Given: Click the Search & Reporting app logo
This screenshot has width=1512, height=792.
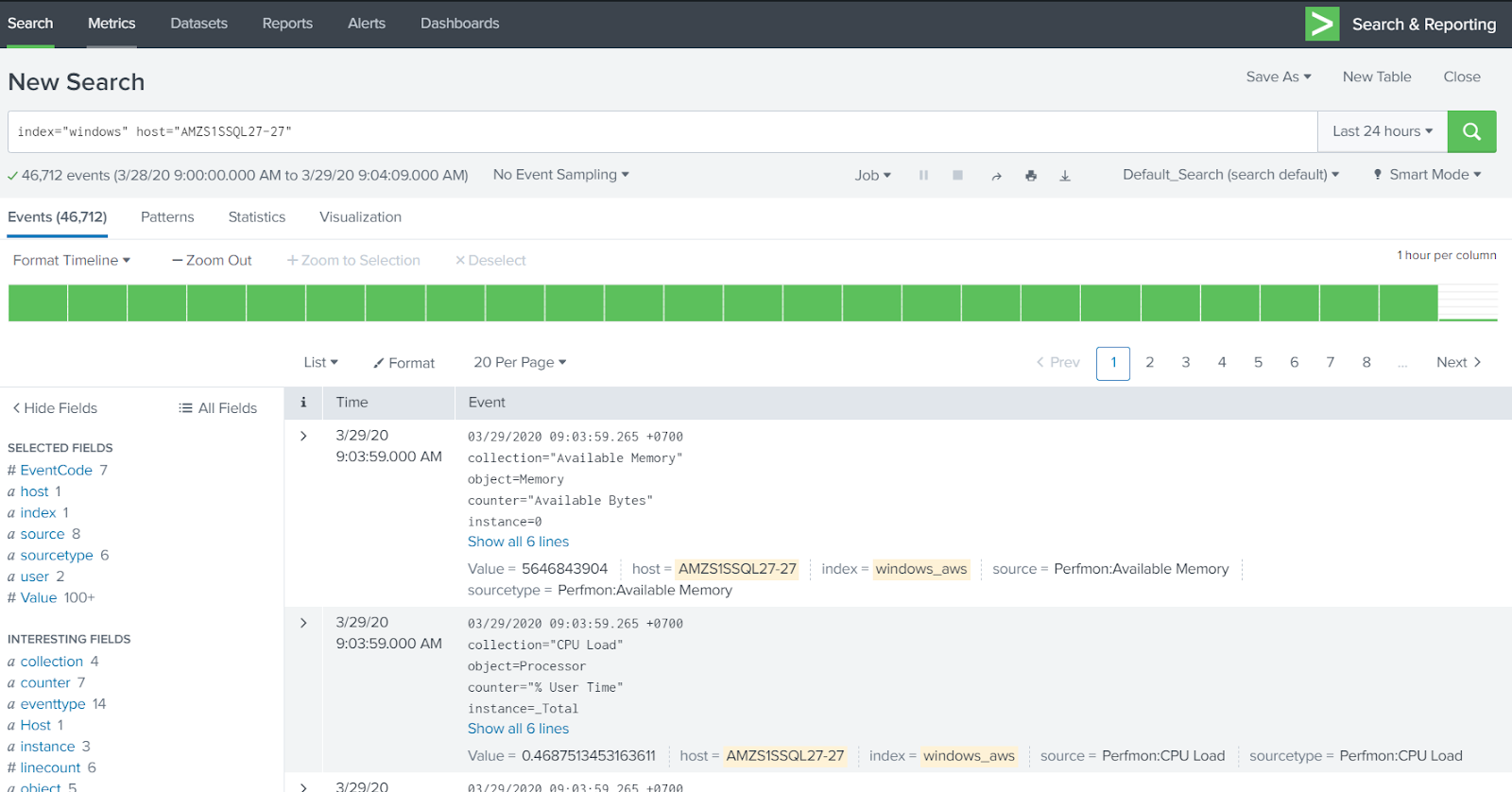Looking at the screenshot, I should (1322, 24).
